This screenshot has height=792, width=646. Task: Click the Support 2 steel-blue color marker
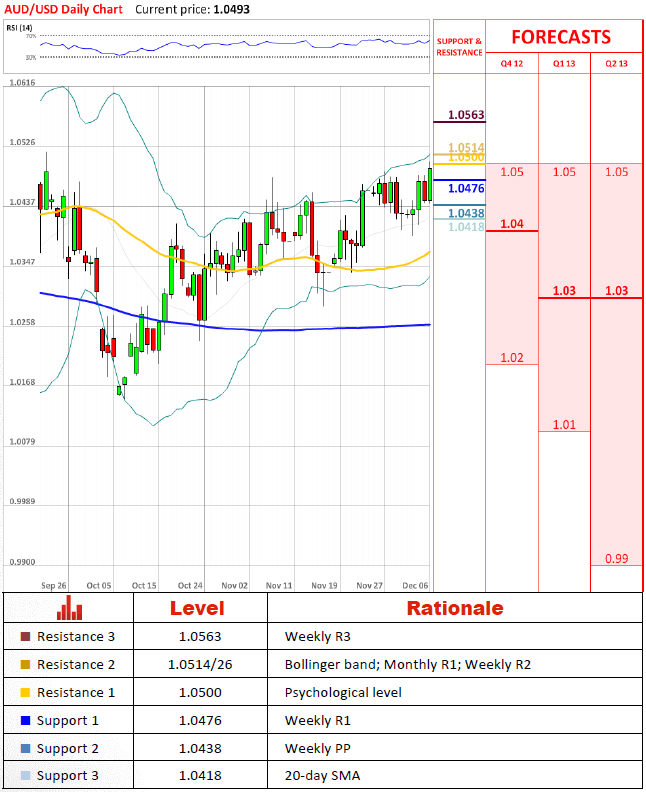click(25, 749)
